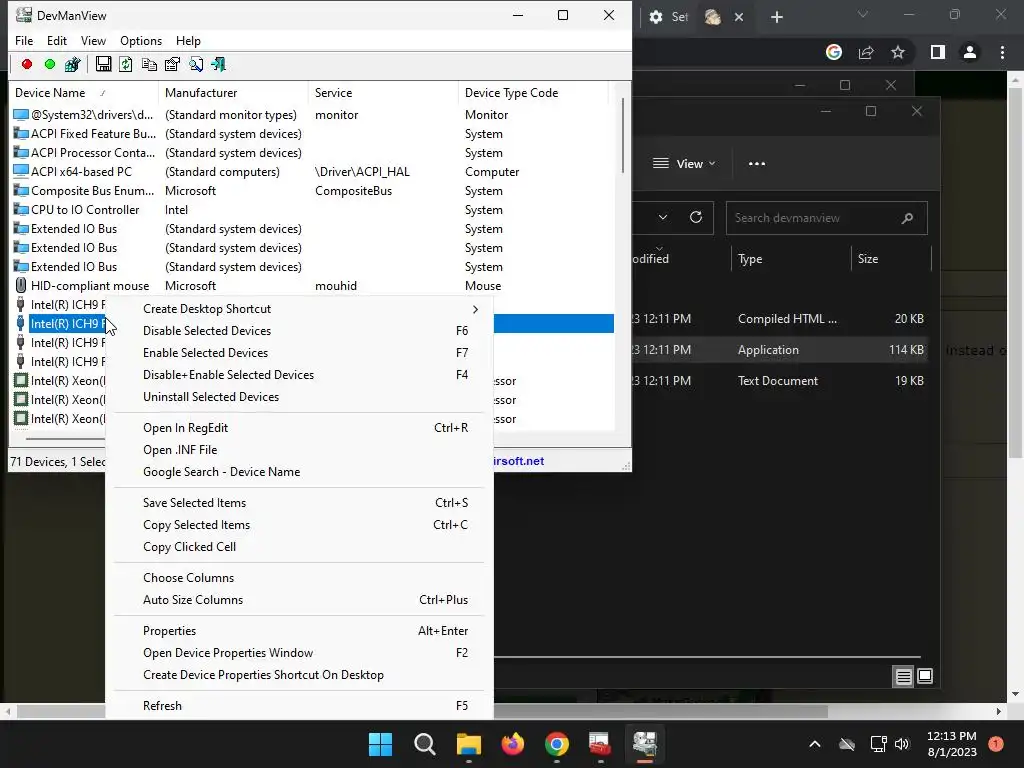Switch Explorer to details view icon

coord(903,677)
